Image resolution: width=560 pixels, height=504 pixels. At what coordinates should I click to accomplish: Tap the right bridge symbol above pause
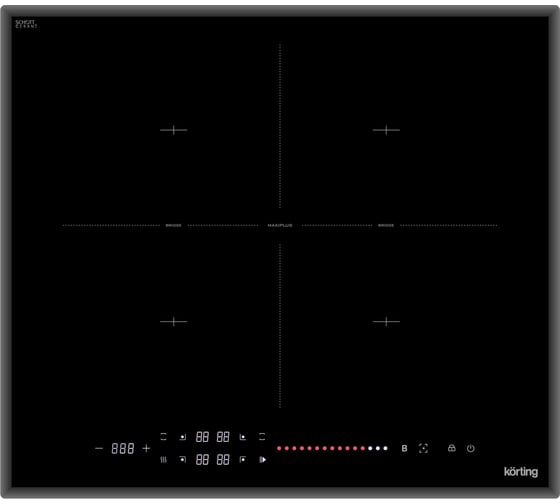pos(262,436)
